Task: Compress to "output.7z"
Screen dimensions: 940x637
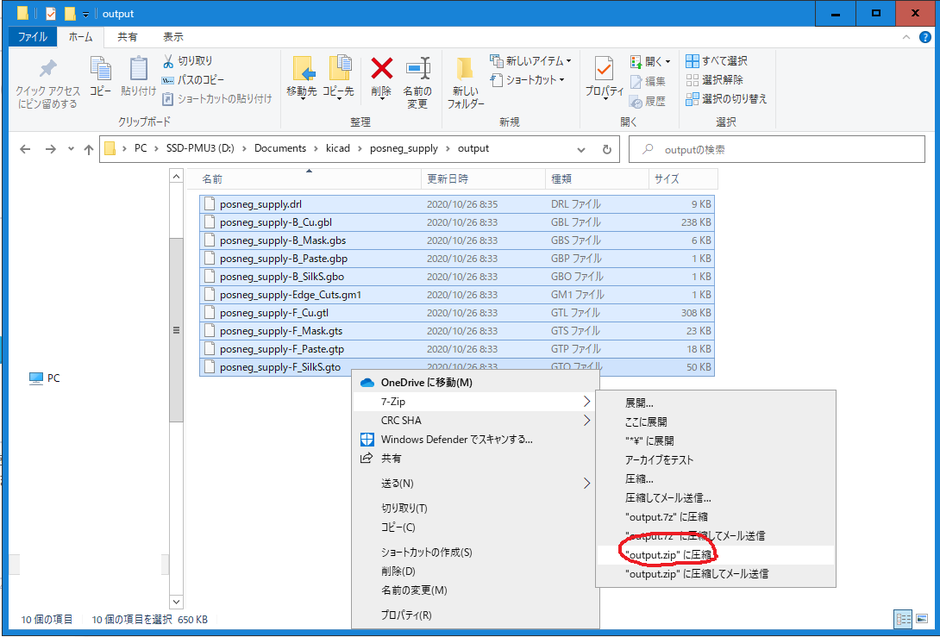Action: click(x=715, y=517)
